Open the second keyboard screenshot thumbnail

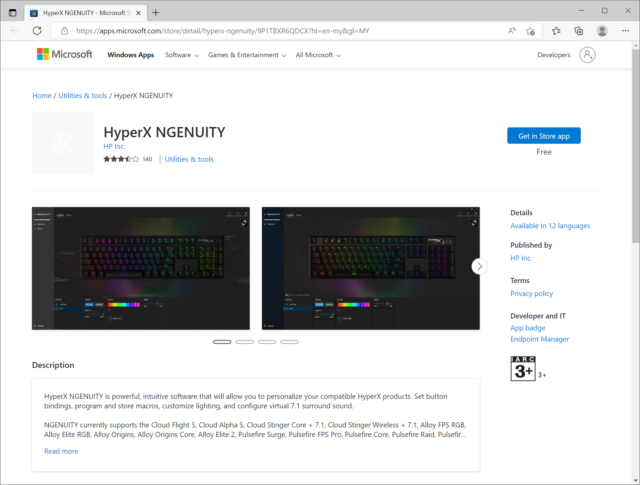click(x=371, y=268)
